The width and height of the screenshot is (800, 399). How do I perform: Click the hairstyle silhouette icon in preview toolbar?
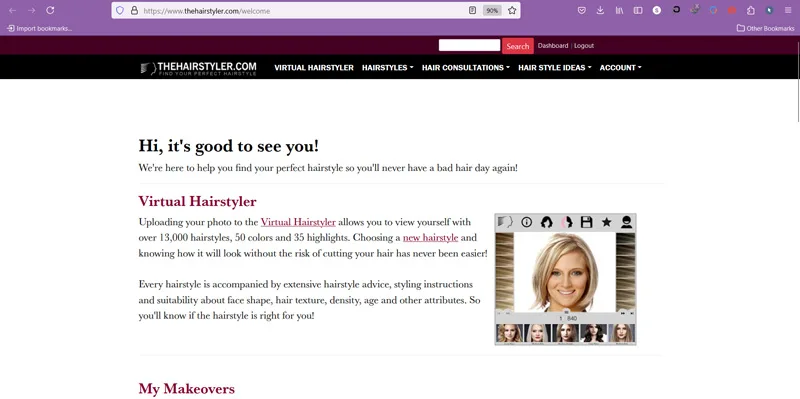pyautogui.click(x=546, y=222)
